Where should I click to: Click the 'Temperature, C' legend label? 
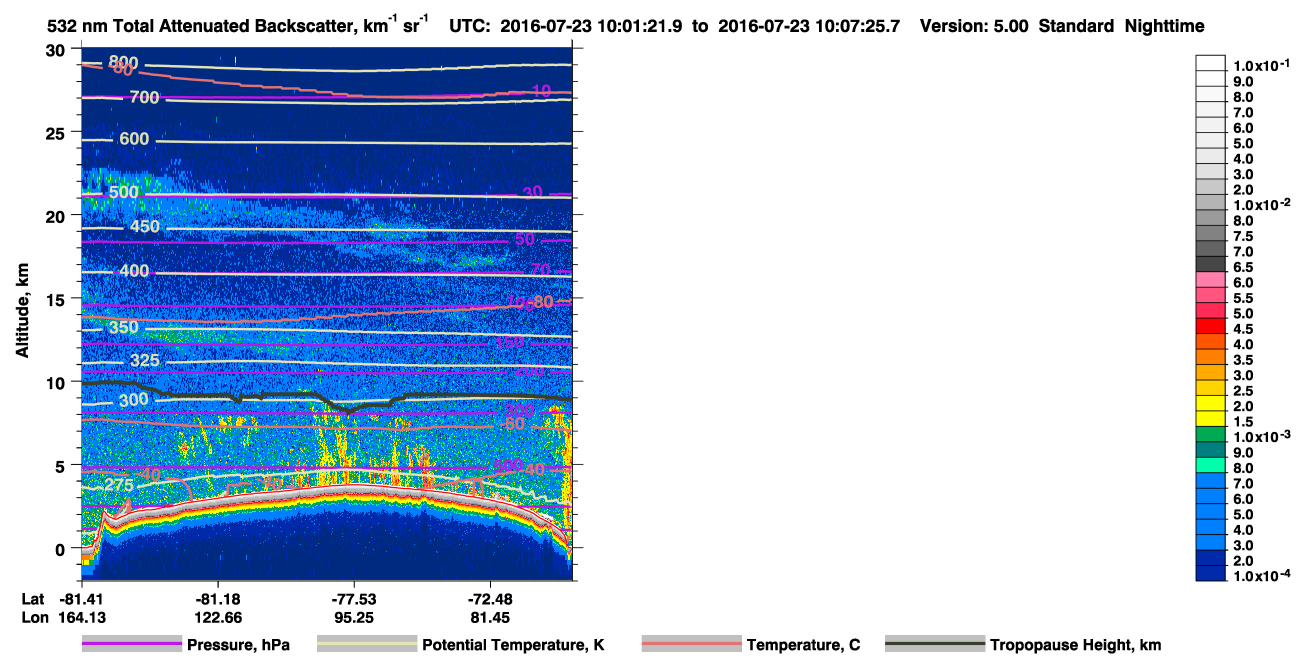pyautogui.click(x=803, y=645)
